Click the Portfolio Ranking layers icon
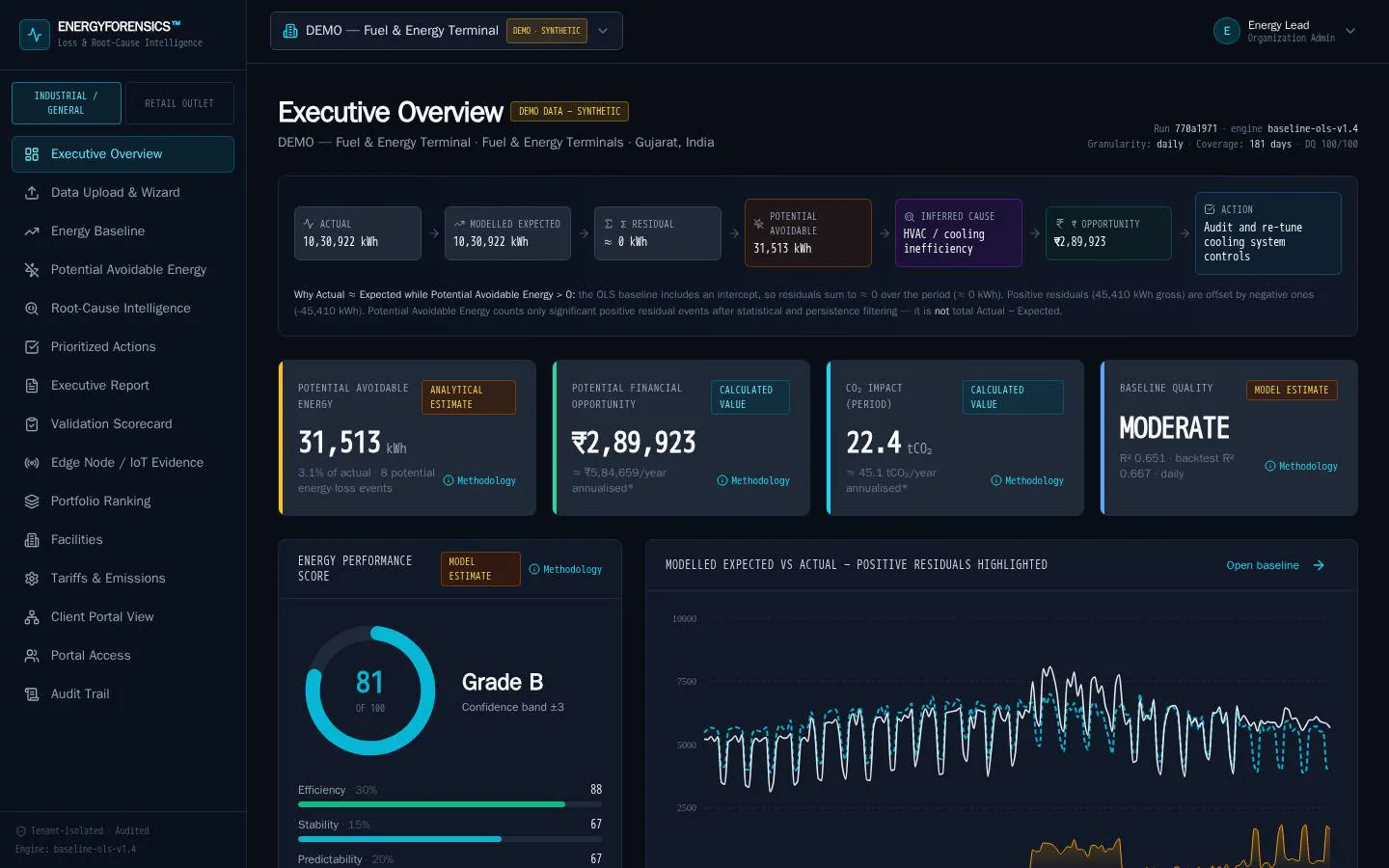 tap(32, 502)
